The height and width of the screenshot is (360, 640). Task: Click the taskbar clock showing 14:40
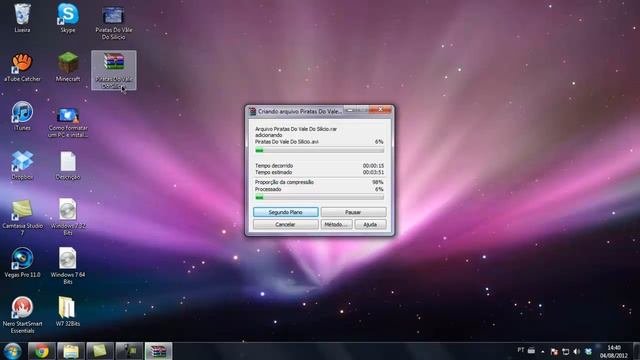pyautogui.click(x=613, y=351)
